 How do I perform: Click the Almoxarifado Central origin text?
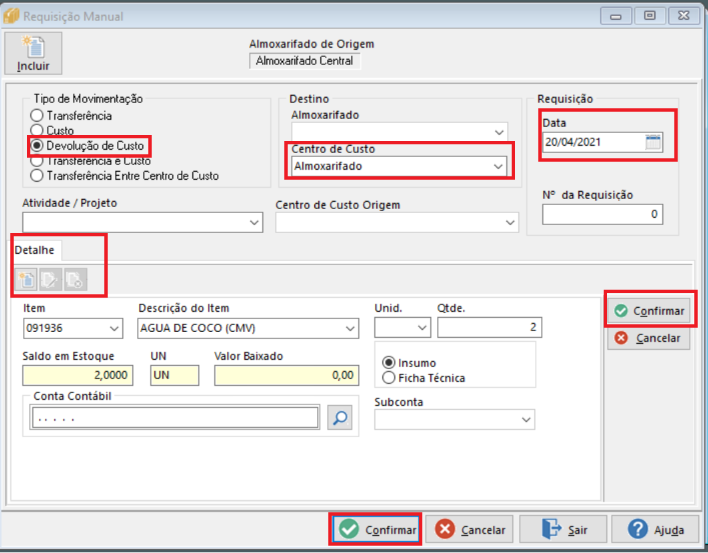point(304,61)
